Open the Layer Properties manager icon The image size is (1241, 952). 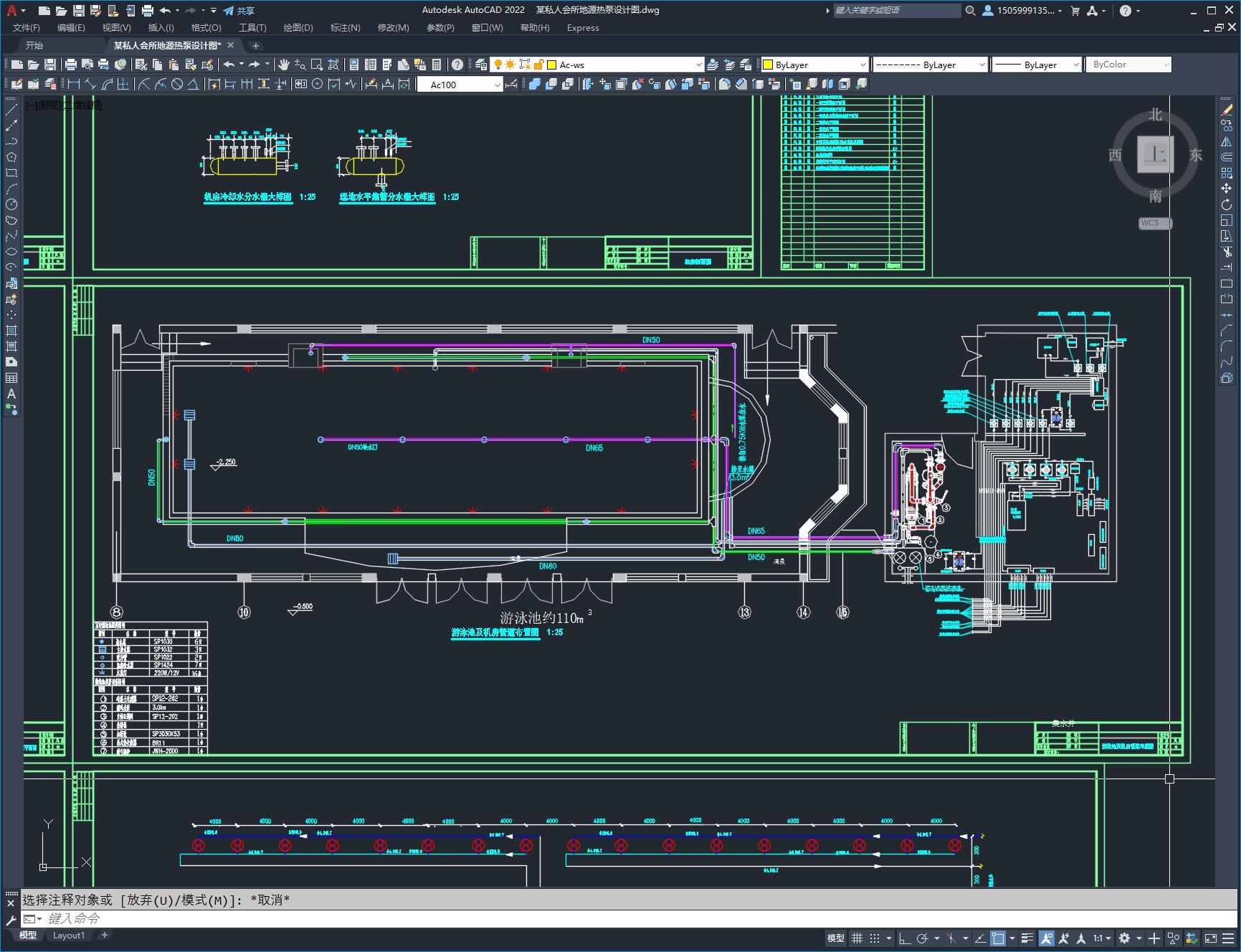(x=481, y=65)
